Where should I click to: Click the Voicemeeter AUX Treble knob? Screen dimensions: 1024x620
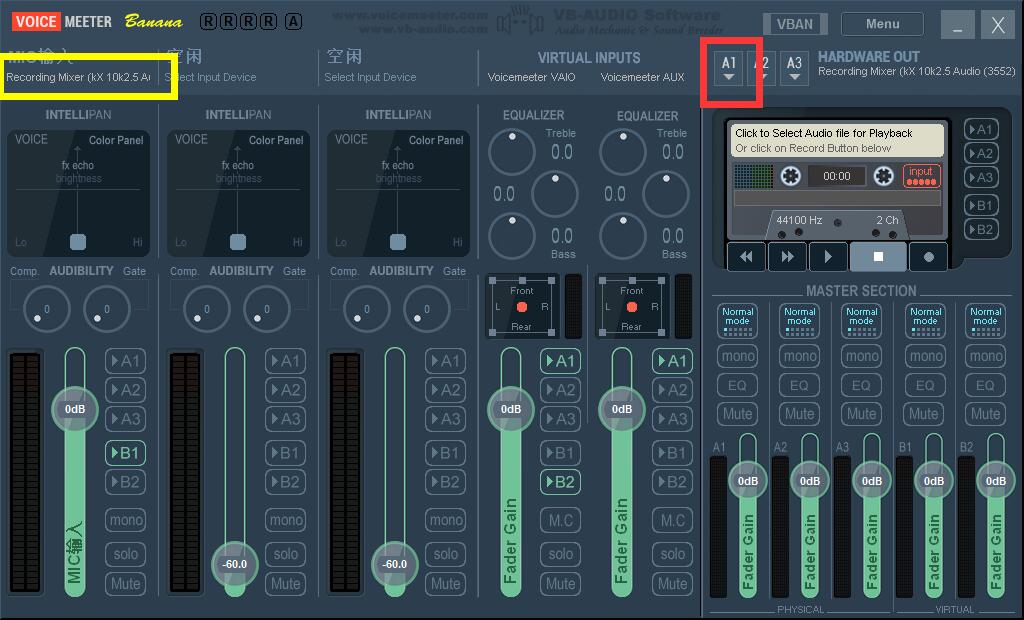[x=623, y=152]
